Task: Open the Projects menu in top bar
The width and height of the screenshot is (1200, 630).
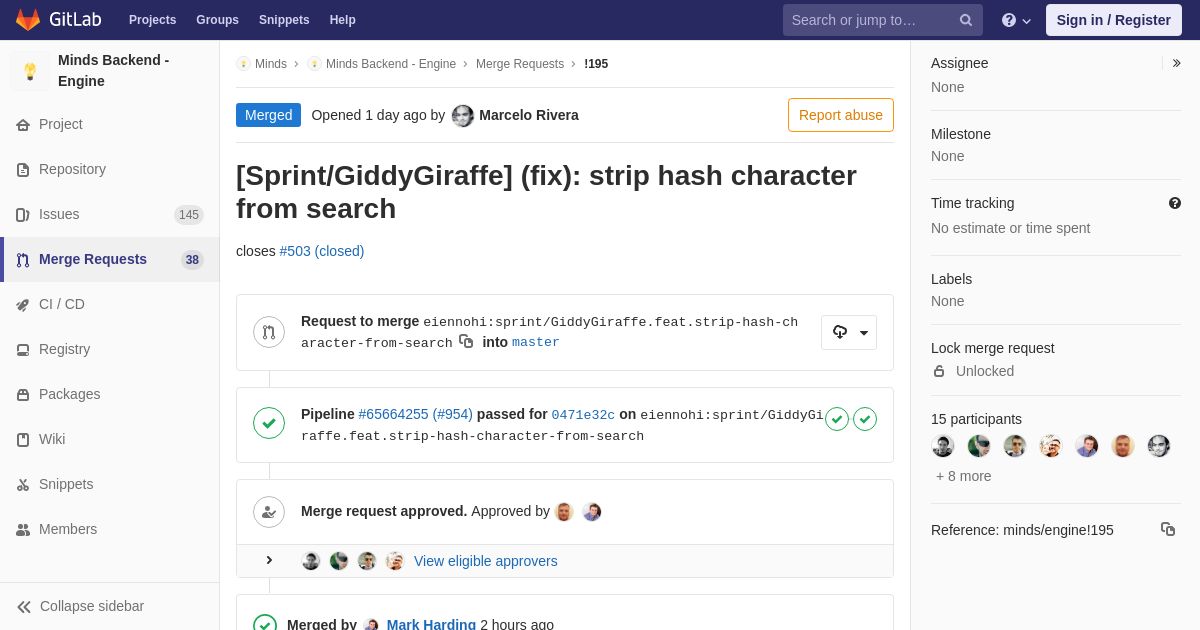Action: coord(152,20)
